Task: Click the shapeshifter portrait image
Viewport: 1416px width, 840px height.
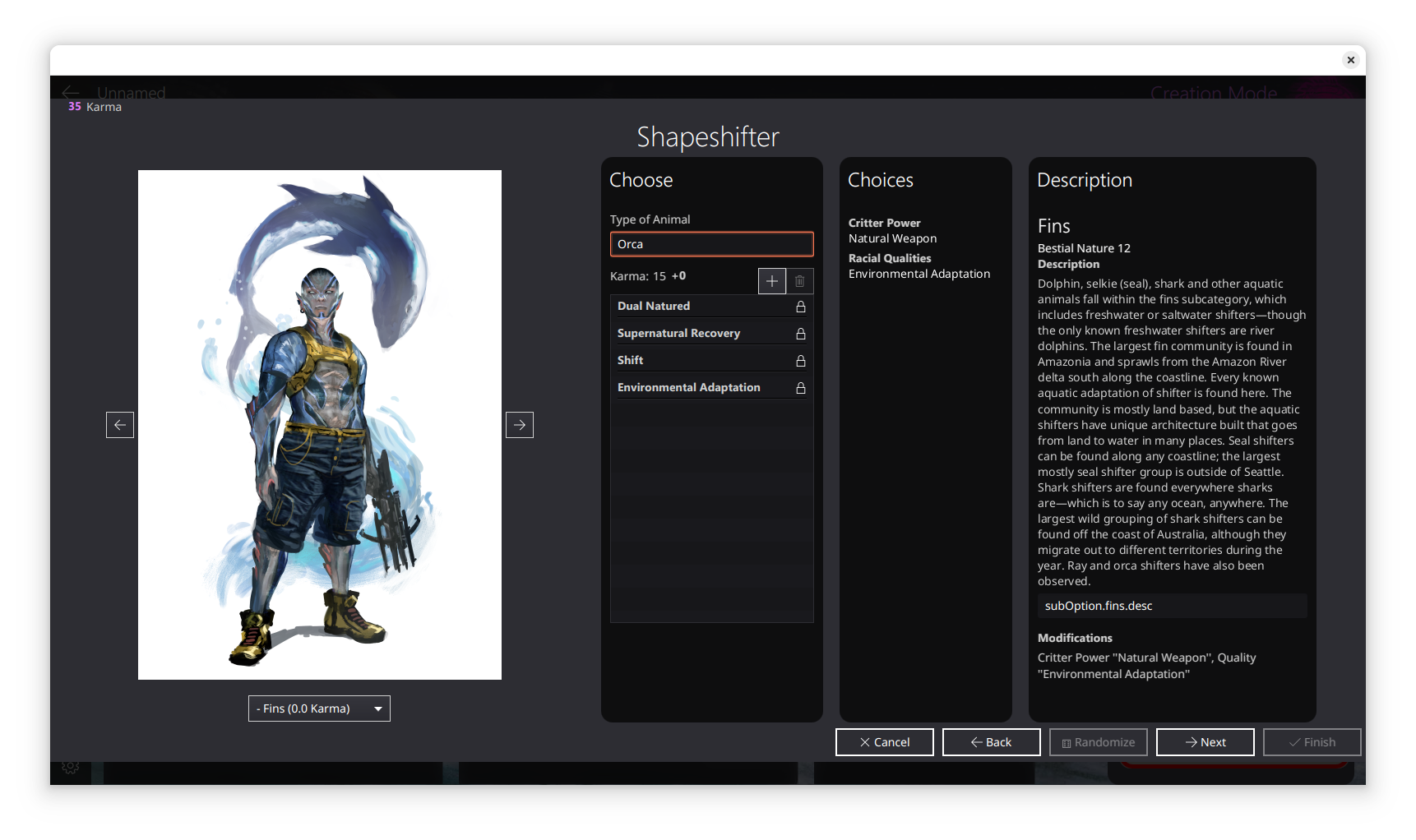Action: (320, 425)
